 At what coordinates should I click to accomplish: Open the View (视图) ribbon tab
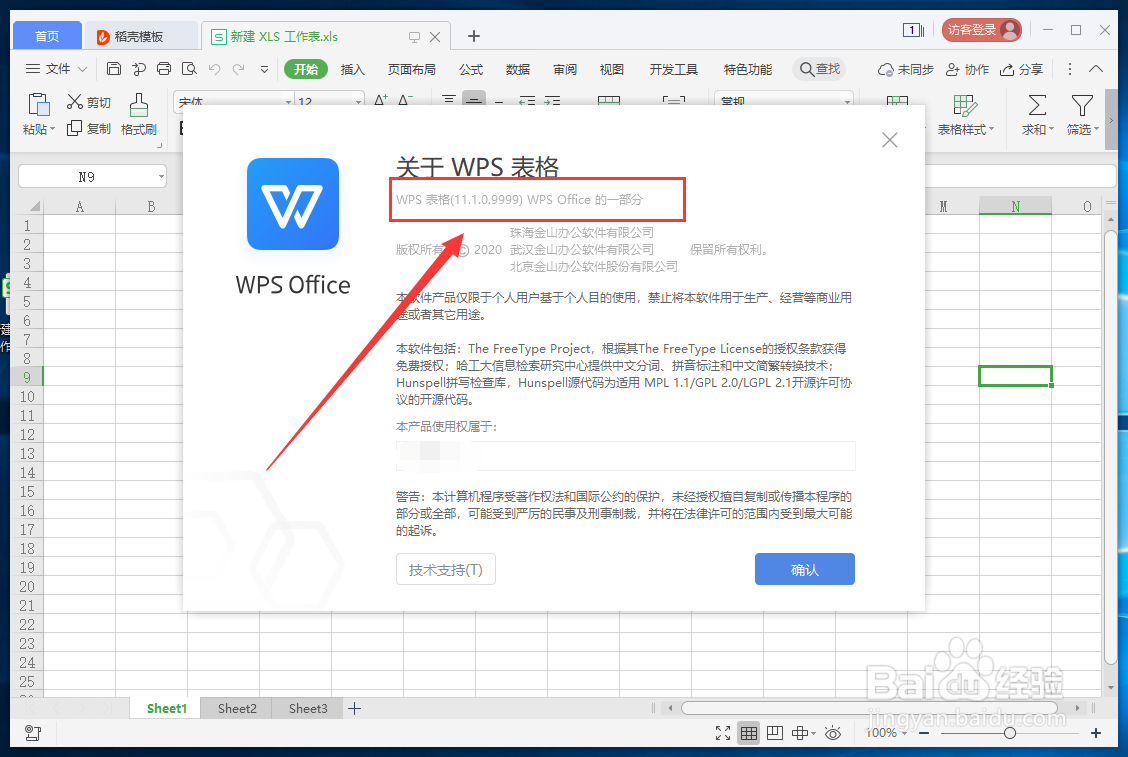[611, 69]
